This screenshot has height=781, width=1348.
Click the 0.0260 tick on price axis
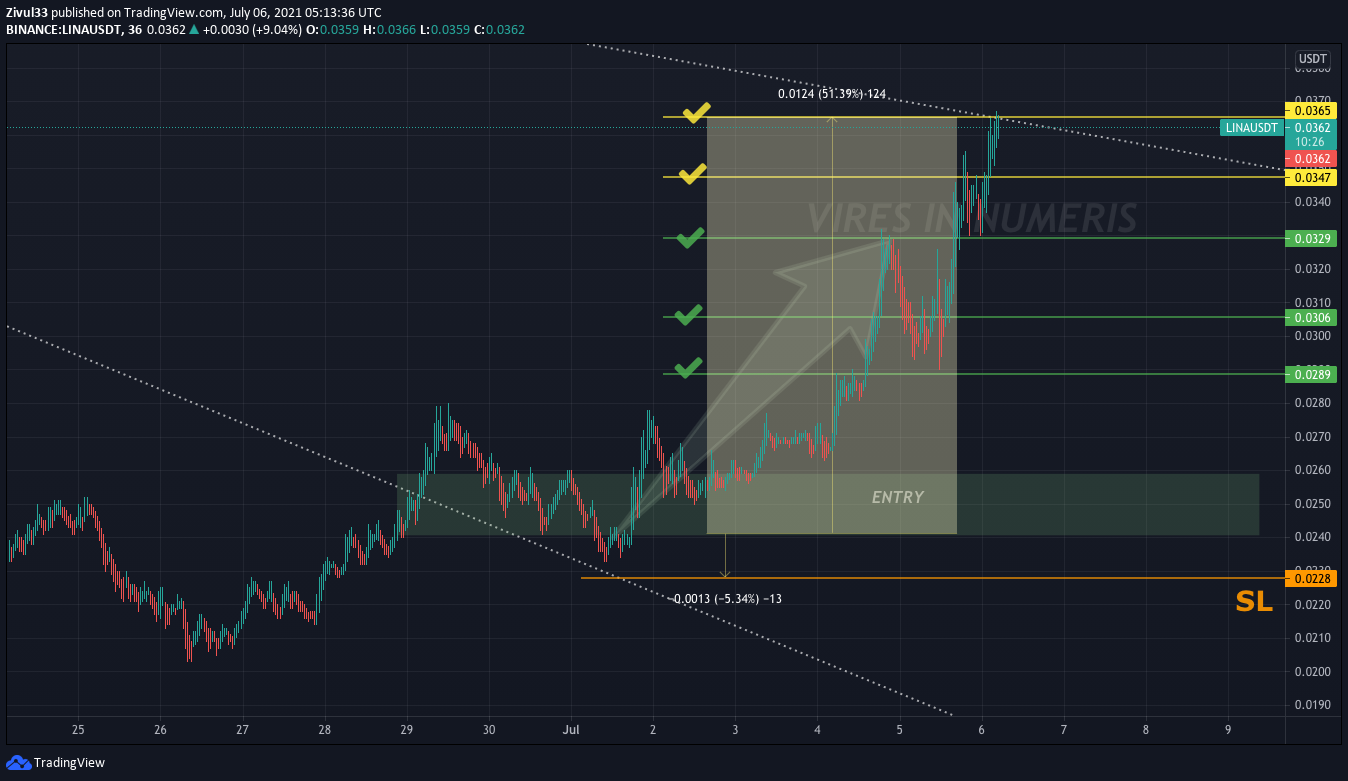(x=1312, y=469)
